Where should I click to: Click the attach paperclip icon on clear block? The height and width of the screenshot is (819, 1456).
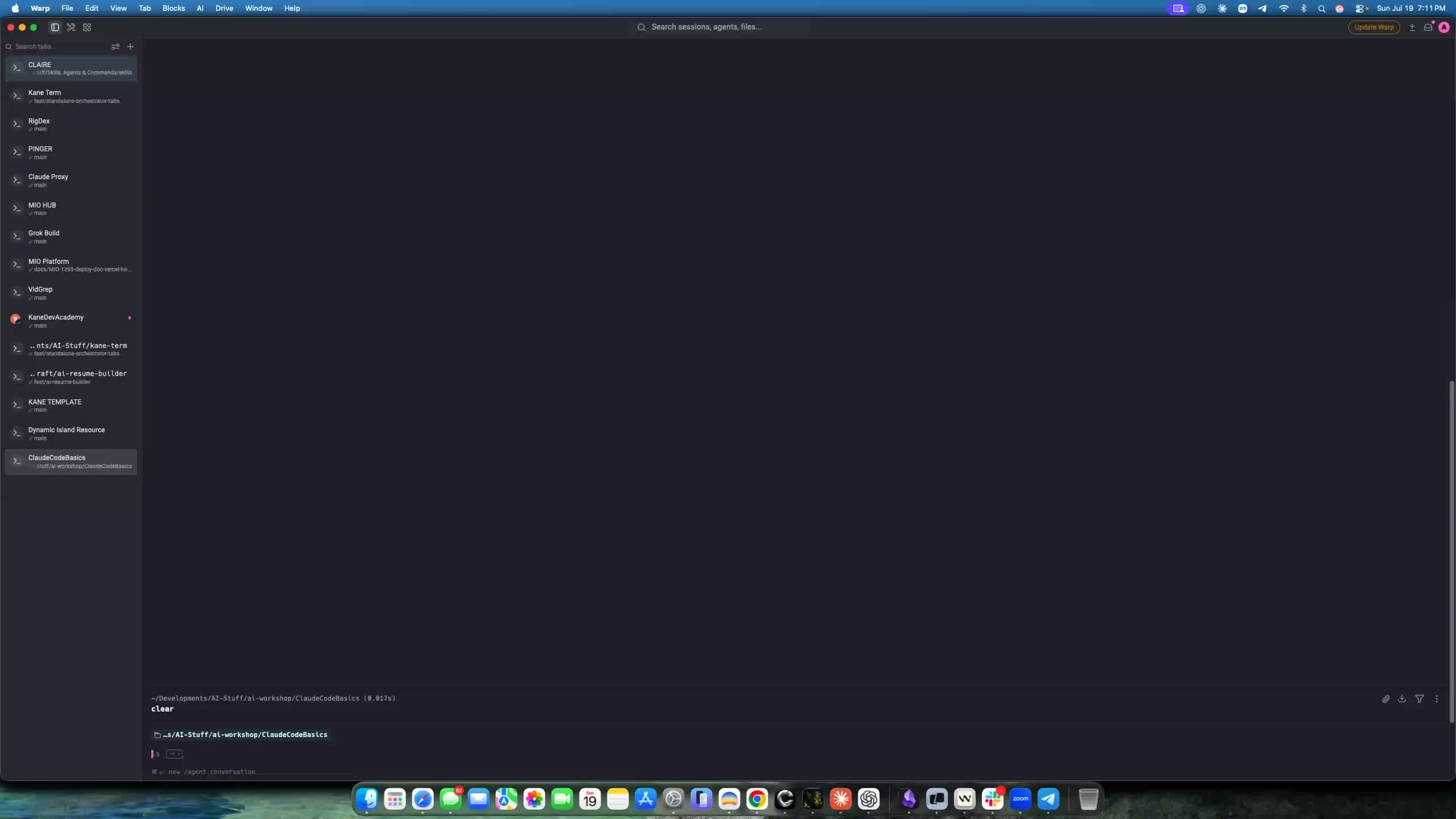tap(1386, 699)
